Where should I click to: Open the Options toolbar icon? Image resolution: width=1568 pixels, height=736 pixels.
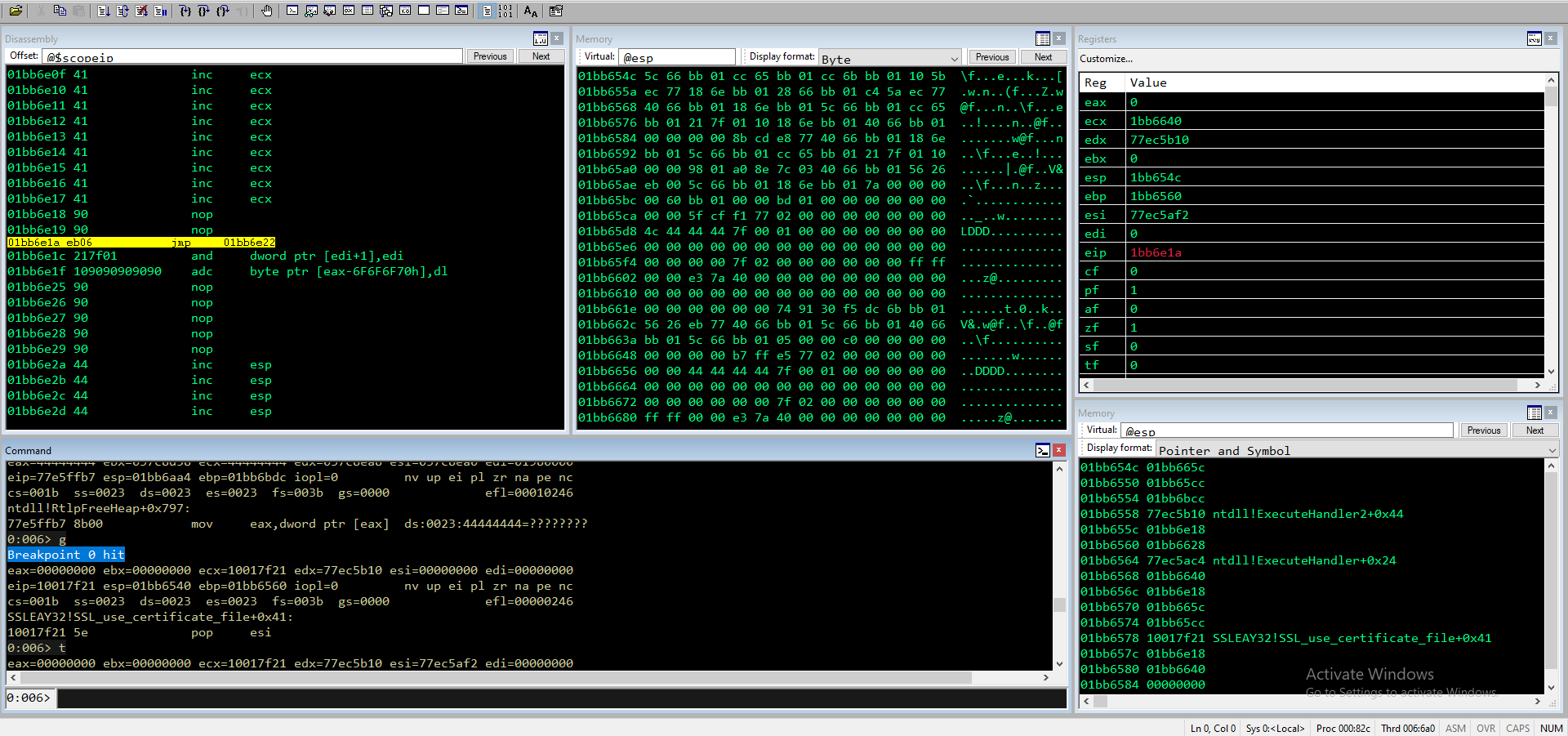click(556, 11)
